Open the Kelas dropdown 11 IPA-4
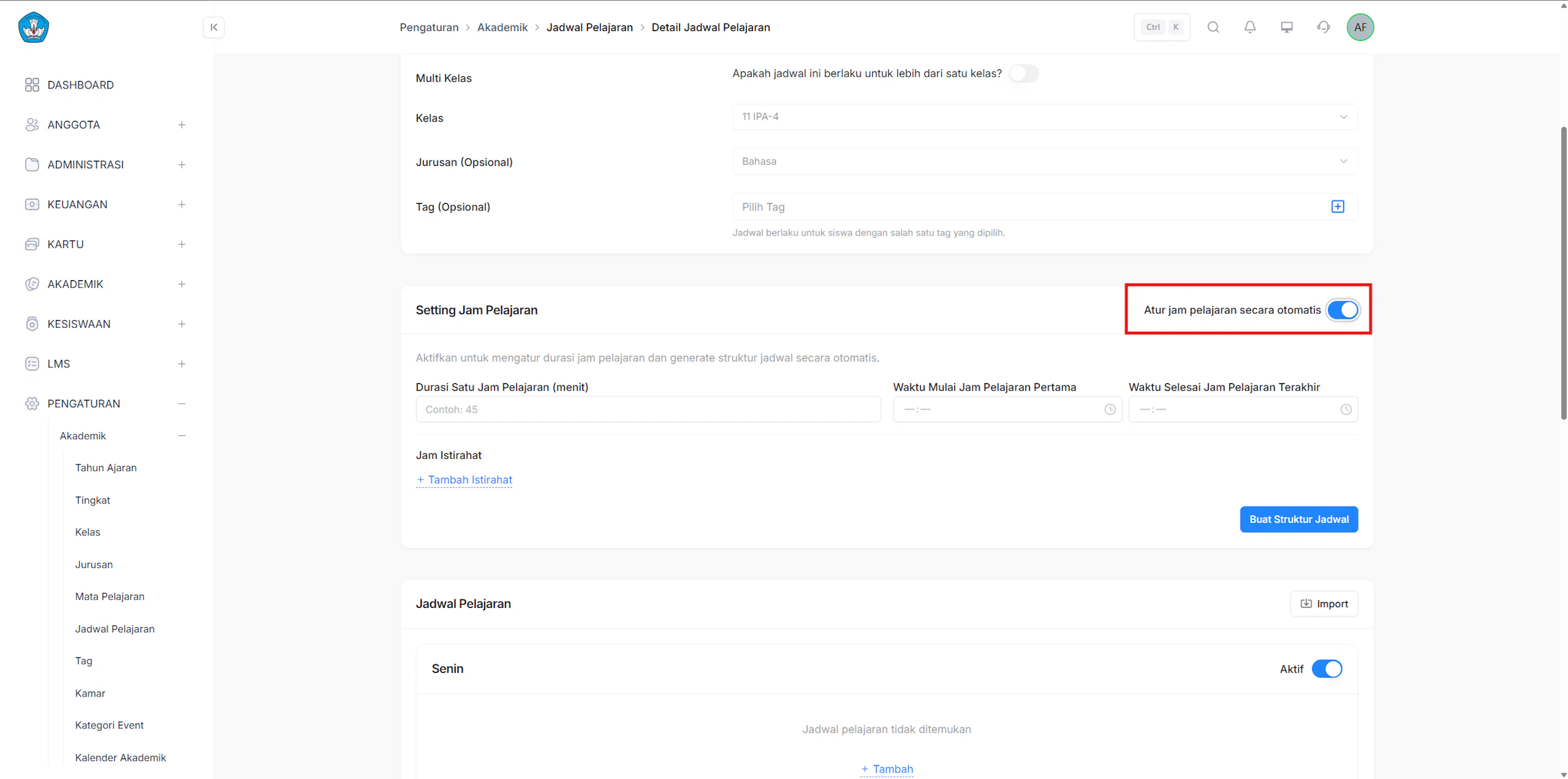1568x779 pixels. (x=1045, y=116)
